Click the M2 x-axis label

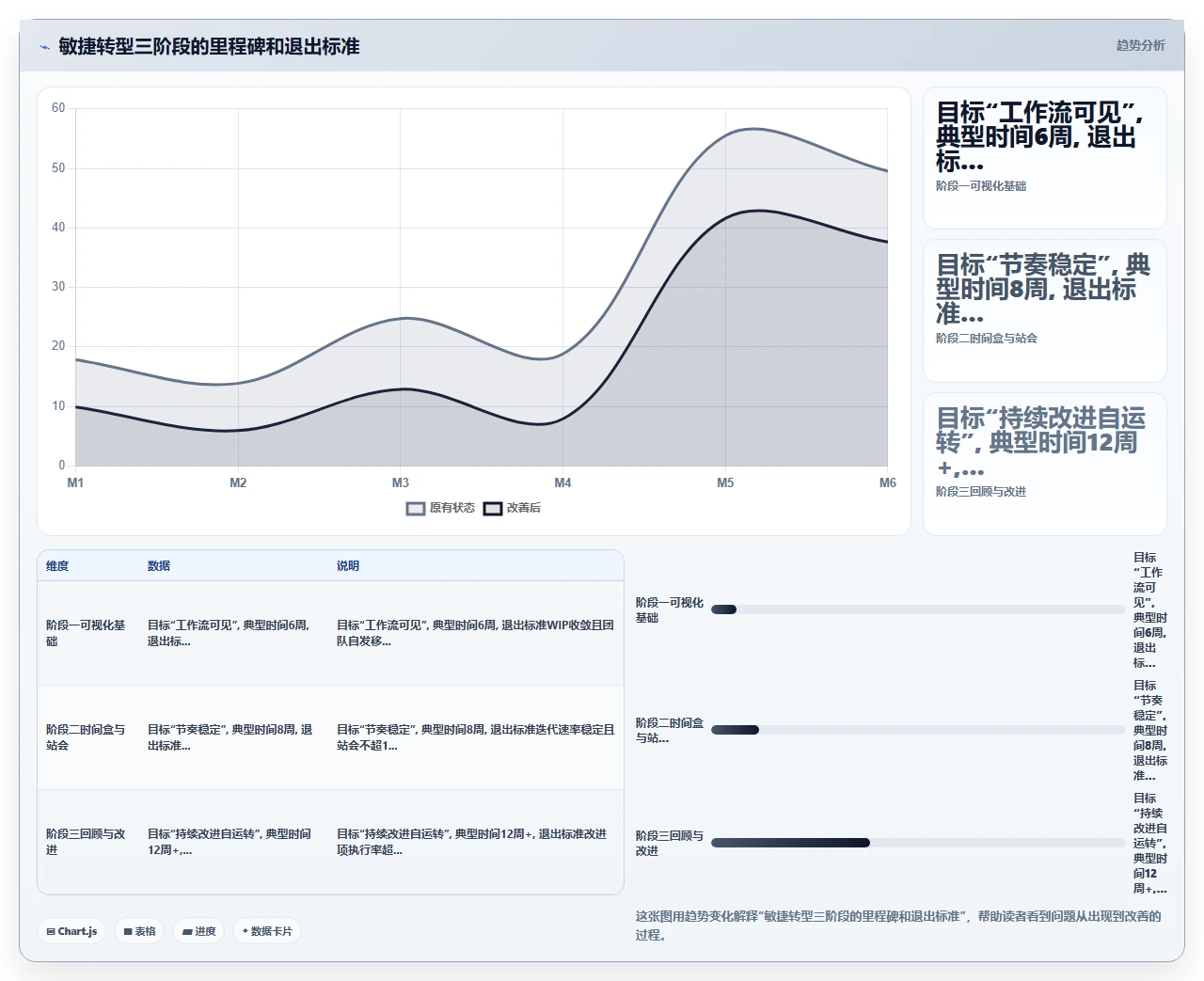tap(238, 483)
